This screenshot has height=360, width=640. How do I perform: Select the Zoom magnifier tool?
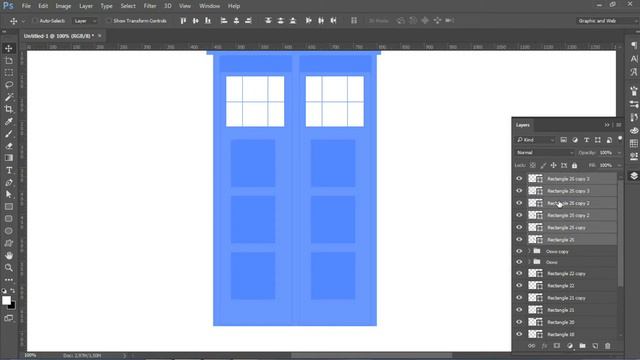coord(9,268)
